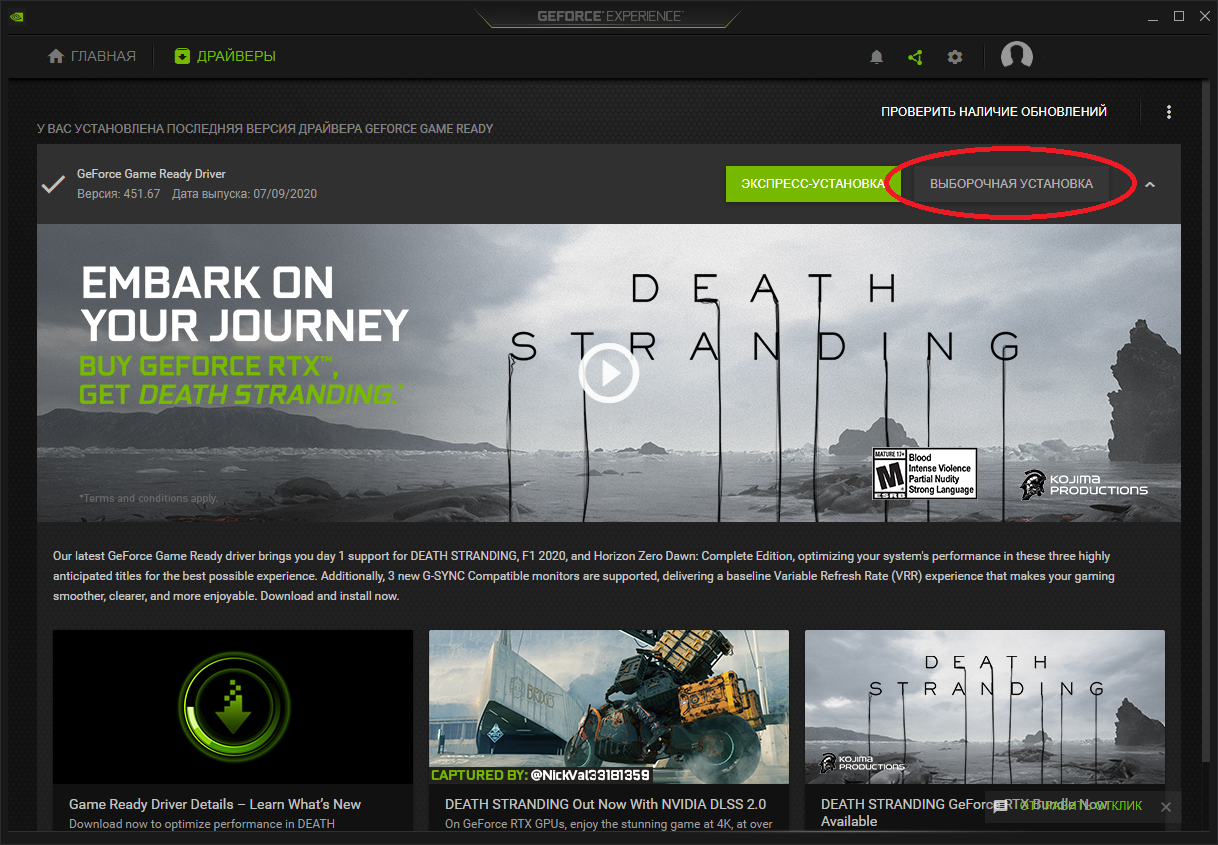Collapse the driver details chevron
Viewport: 1218px width, 845px height.
pyautogui.click(x=1150, y=184)
